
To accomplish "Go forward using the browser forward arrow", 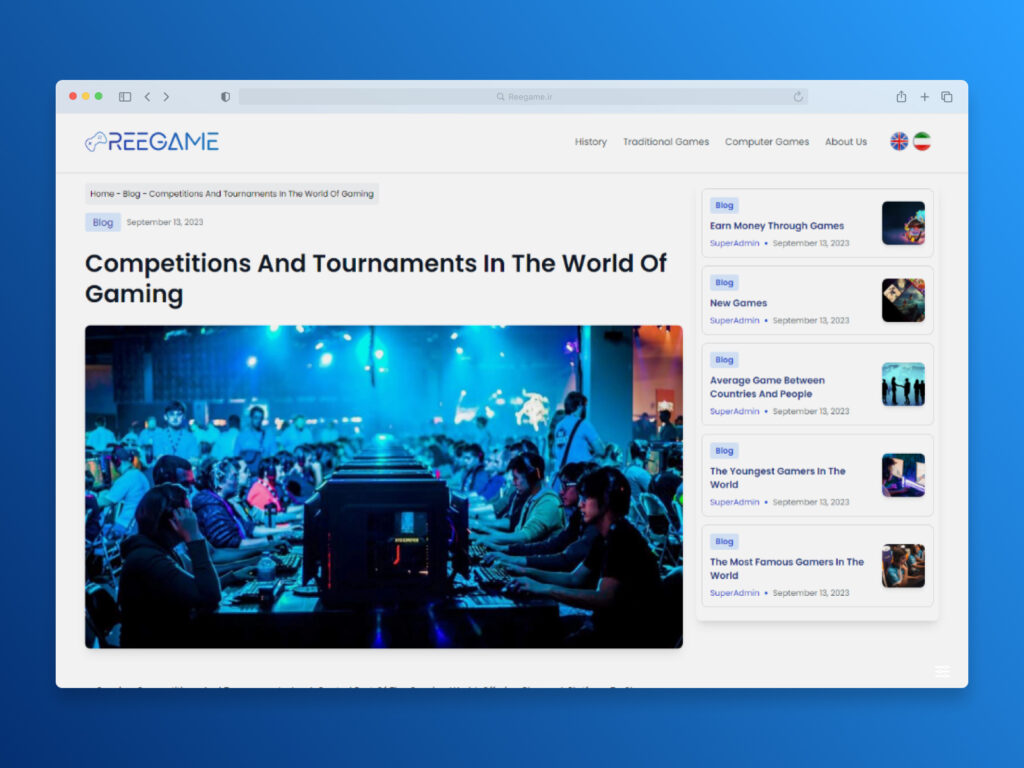I will pyautogui.click(x=166, y=97).
